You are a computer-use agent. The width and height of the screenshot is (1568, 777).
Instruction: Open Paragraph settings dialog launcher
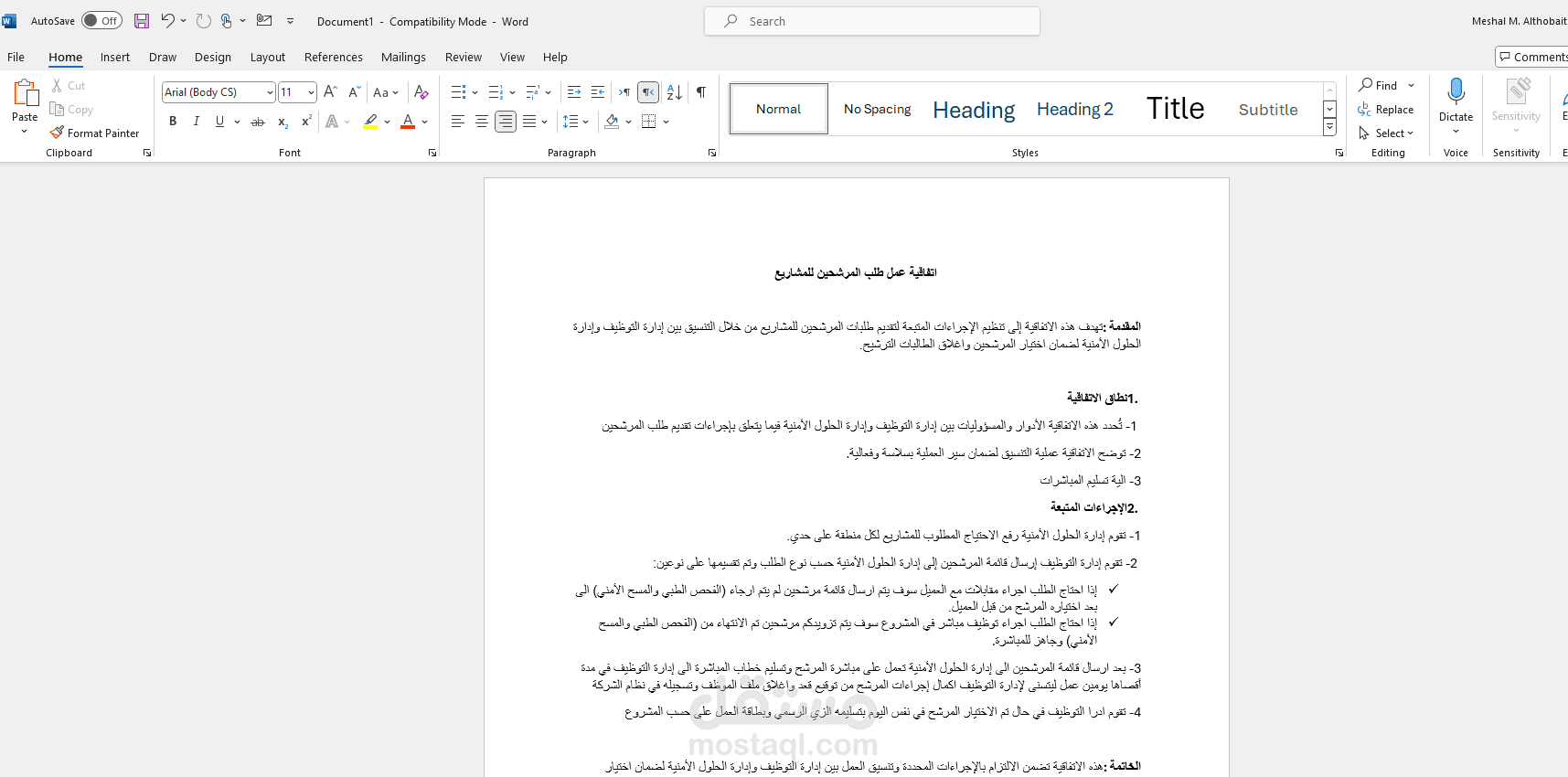pos(712,153)
